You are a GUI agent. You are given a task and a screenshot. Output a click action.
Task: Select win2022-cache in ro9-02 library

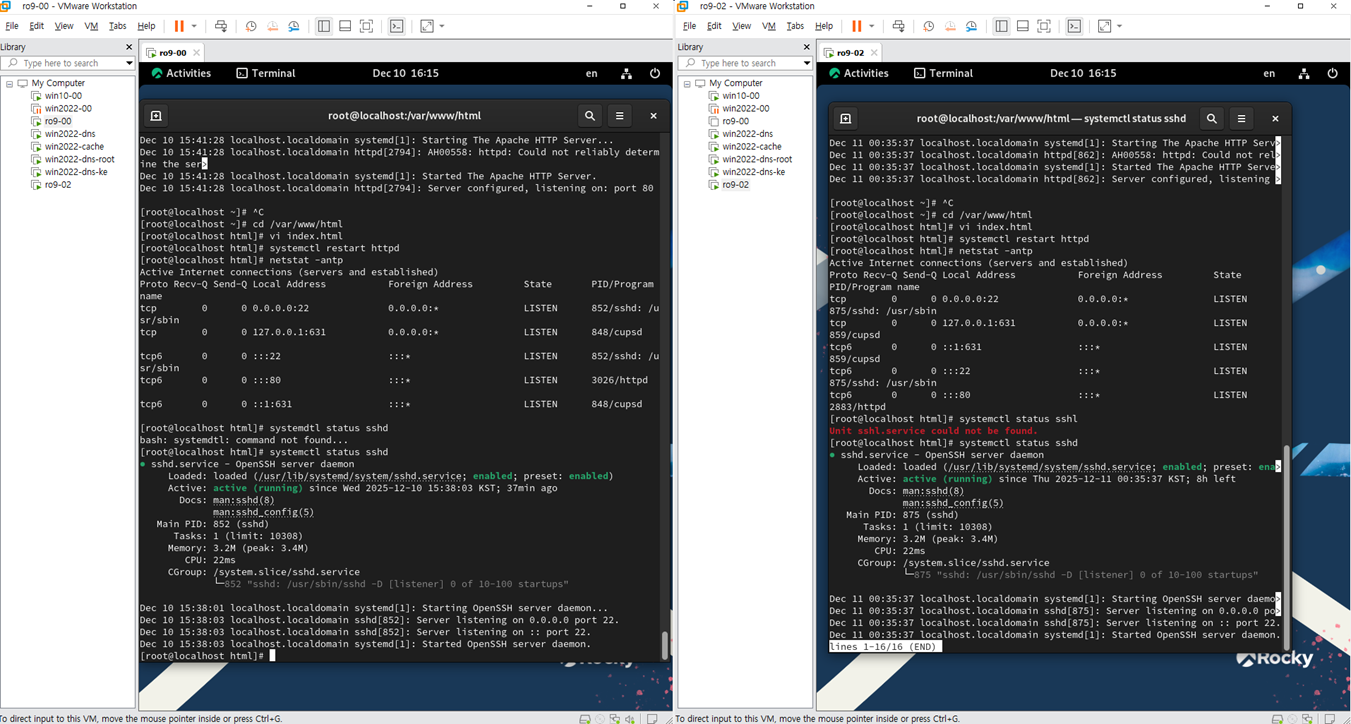click(x=751, y=146)
